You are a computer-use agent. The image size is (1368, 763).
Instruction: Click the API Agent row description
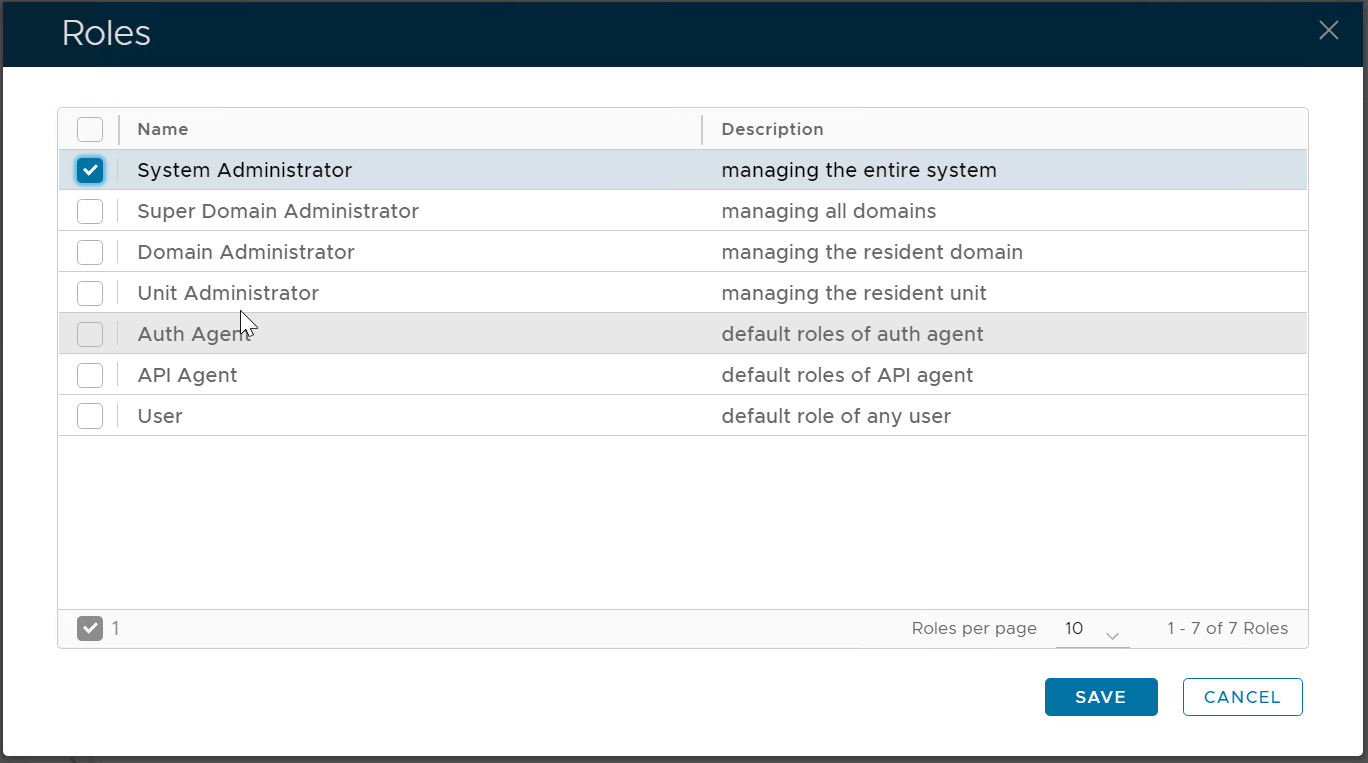(x=847, y=375)
